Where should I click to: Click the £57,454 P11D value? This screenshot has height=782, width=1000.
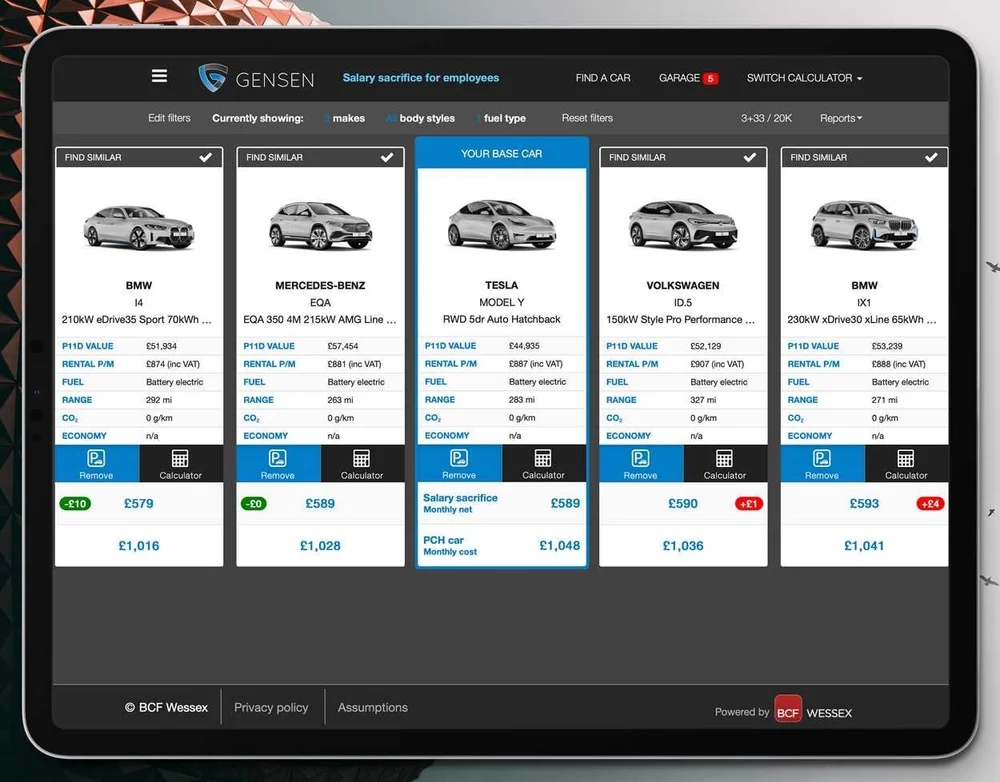[x=343, y=346]
